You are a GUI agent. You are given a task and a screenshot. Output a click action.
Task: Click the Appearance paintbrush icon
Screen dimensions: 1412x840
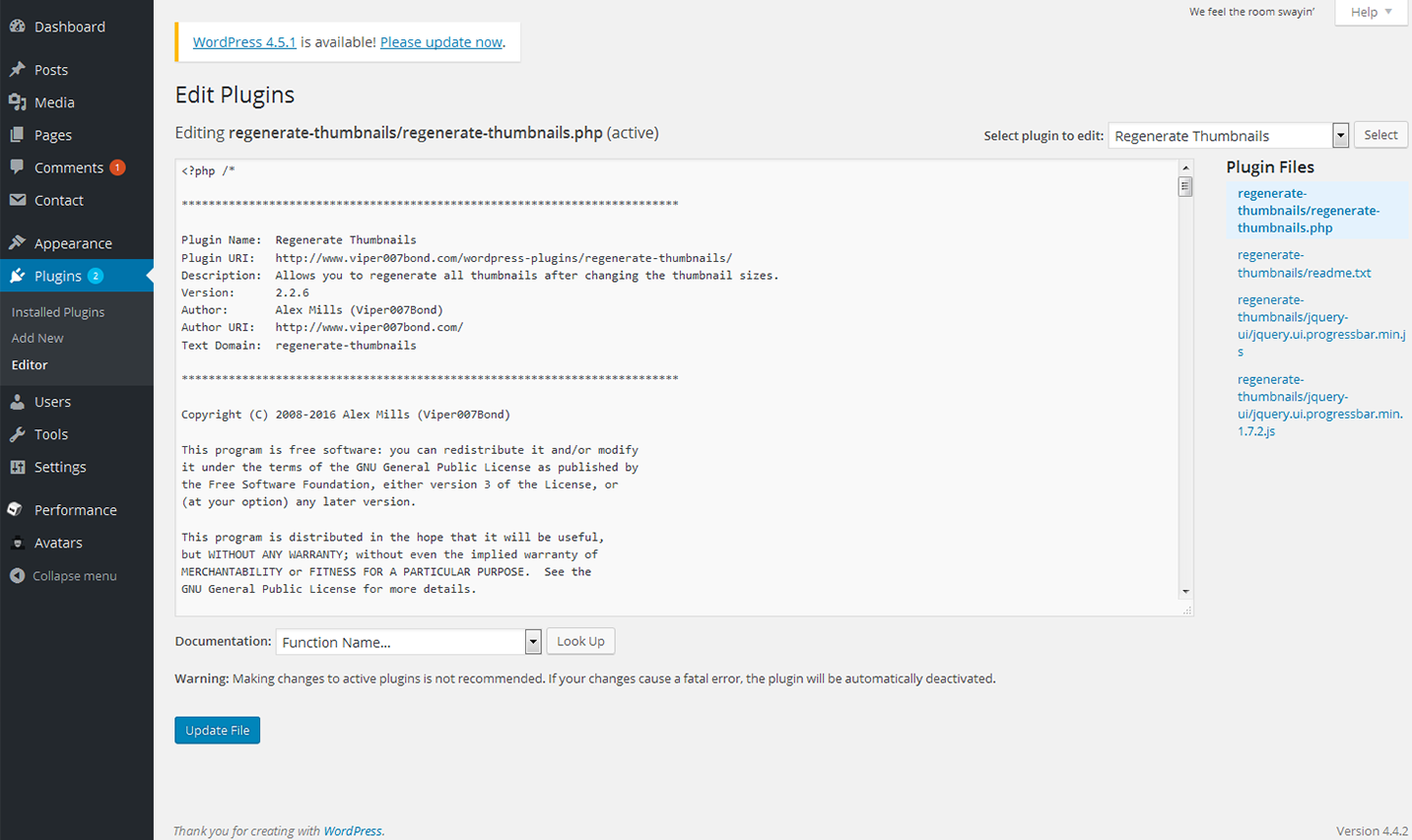point(17,243)
